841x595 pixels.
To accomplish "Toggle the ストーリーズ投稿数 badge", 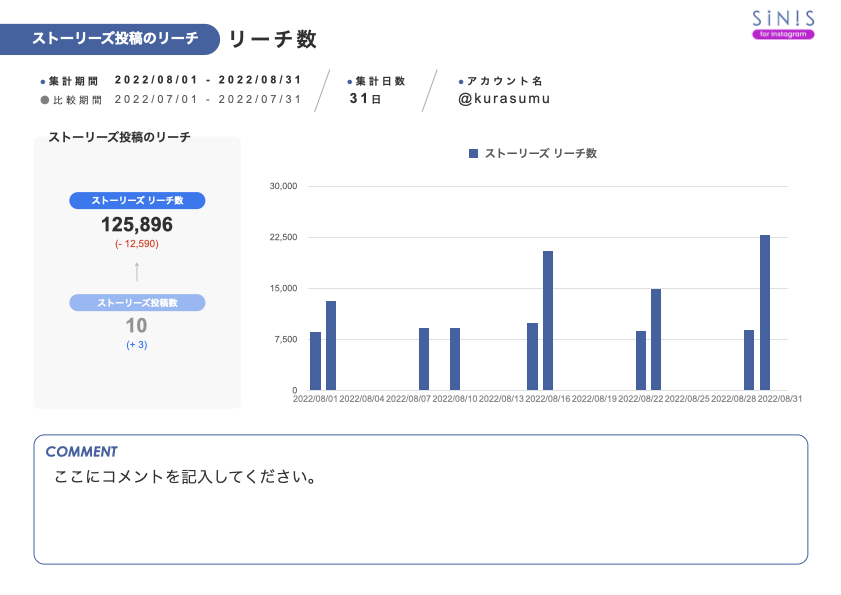I will click(x=137, y=303).
